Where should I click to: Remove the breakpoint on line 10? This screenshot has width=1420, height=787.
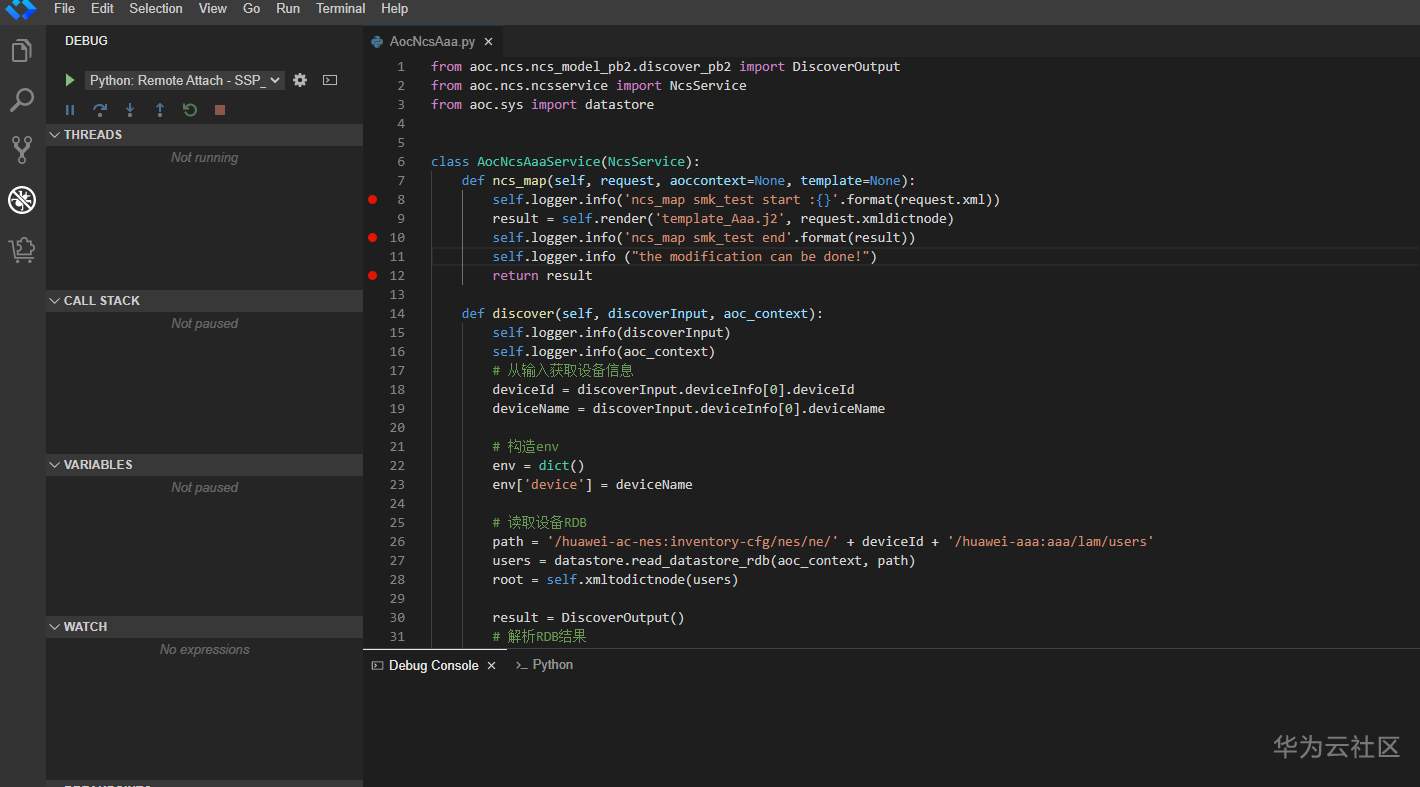tap(373, 238)
